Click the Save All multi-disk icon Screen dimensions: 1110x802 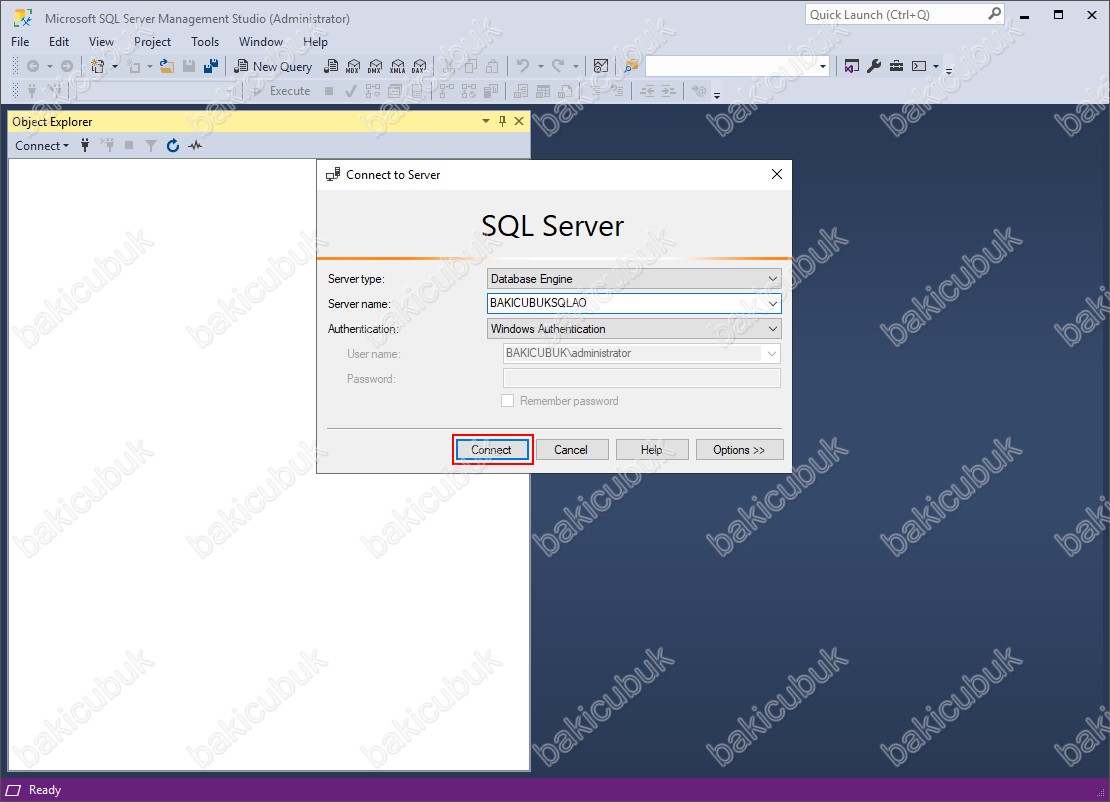[211, 67]
